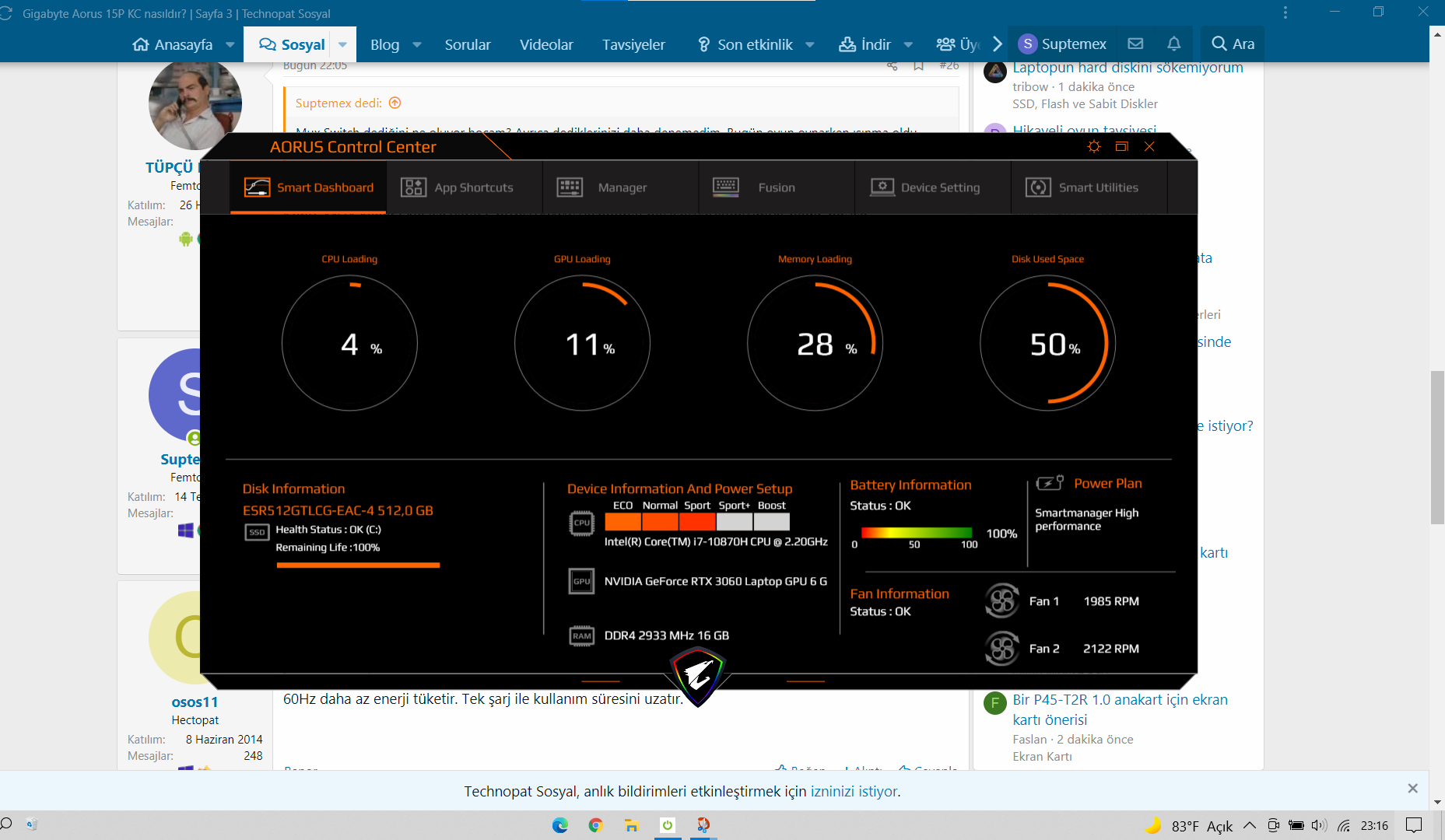Image resolution: width=1445 pixels, height=840 pixels.
Task: Open File Explorer from the taskbar
Action: 632,825
